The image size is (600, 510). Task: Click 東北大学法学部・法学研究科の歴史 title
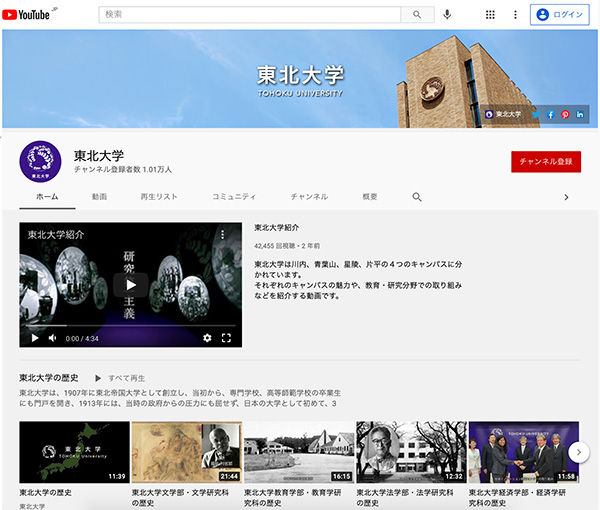405,498
